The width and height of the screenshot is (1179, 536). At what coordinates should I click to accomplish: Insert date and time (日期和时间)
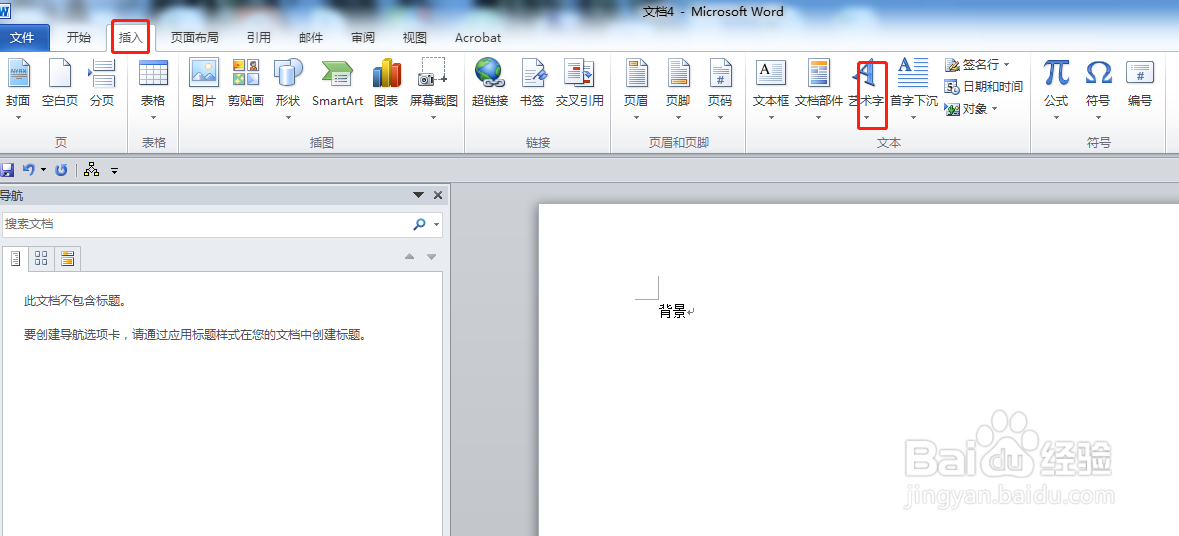click(x=984, y=86)
